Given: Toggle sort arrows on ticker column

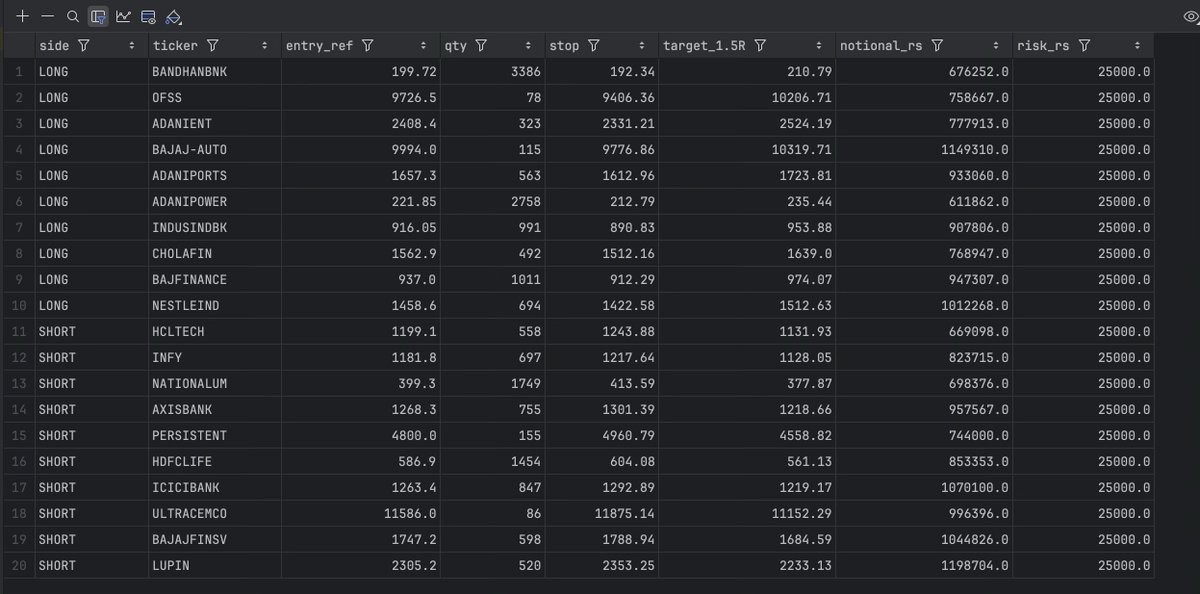Looking at the screenshot, I should click(x=264, y=46).
